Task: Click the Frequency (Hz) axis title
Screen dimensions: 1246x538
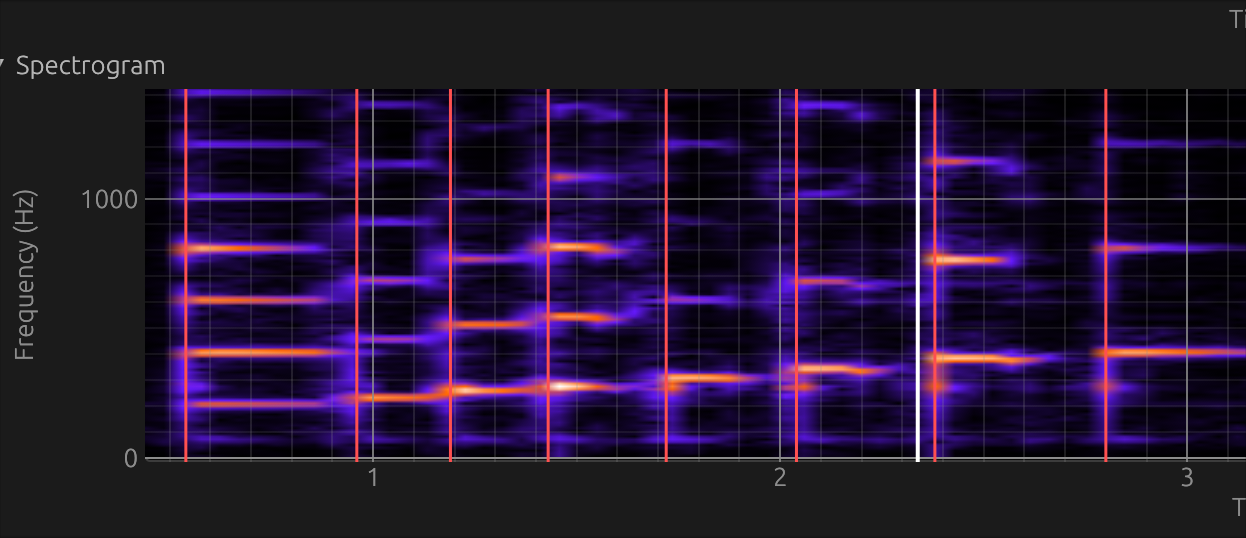Action: pyautogui.click(x=24, y=274)
